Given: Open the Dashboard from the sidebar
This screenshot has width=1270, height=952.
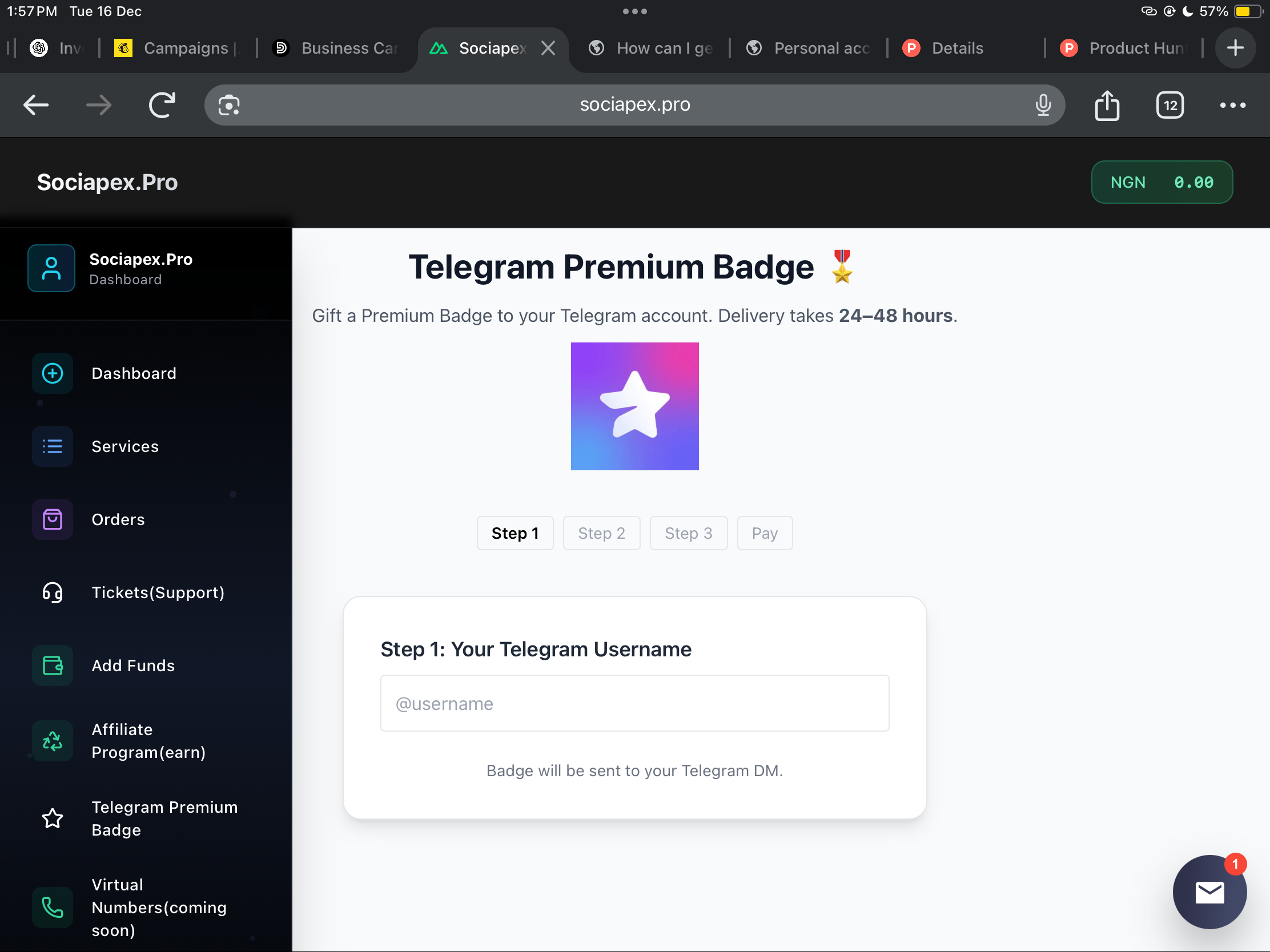Looking at the screenshot, I should (x=52, y=373).
